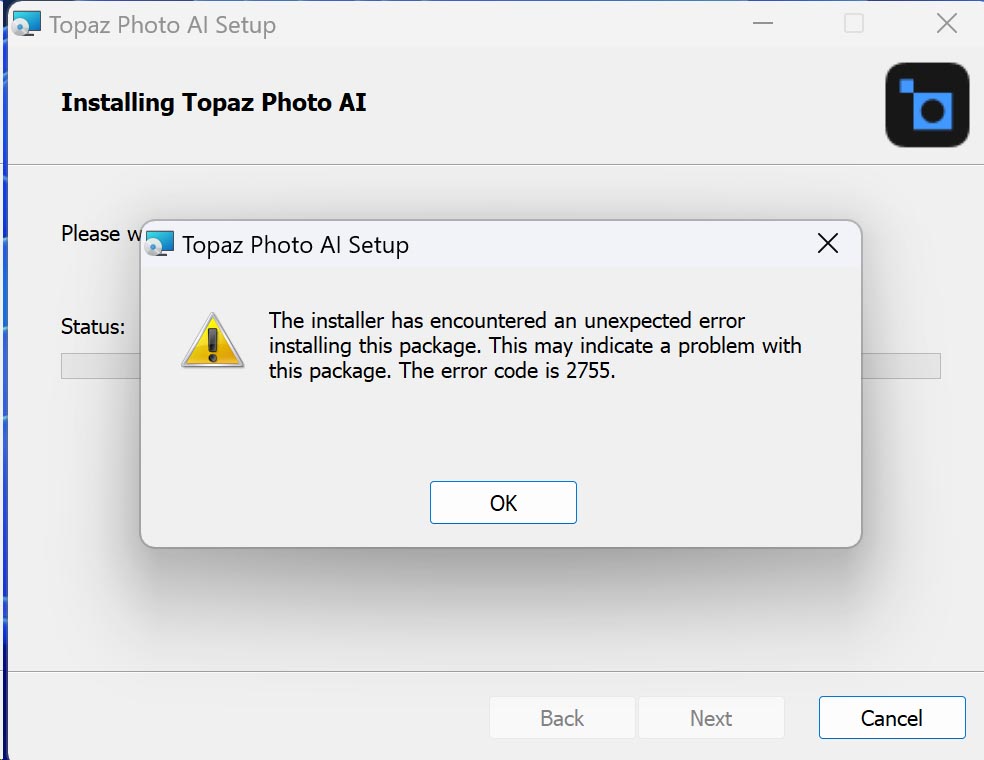The width and height of the screenshot is (984, 760).
Task: Click the greyed-out Next button
Action: pyautogui.click(x=711, y=718)
